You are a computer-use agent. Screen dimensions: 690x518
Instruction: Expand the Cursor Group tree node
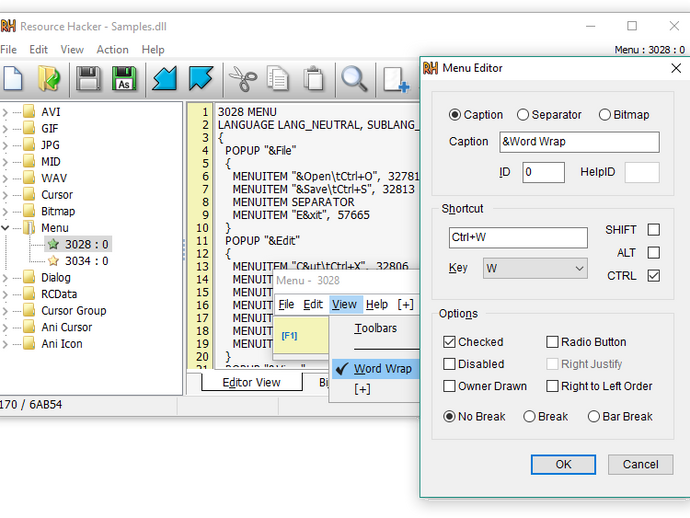tap(5, 311)
